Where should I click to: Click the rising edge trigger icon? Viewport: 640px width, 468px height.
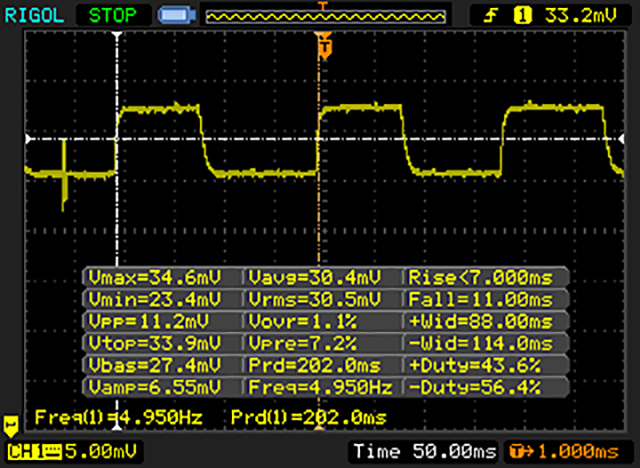coord(491,16)
